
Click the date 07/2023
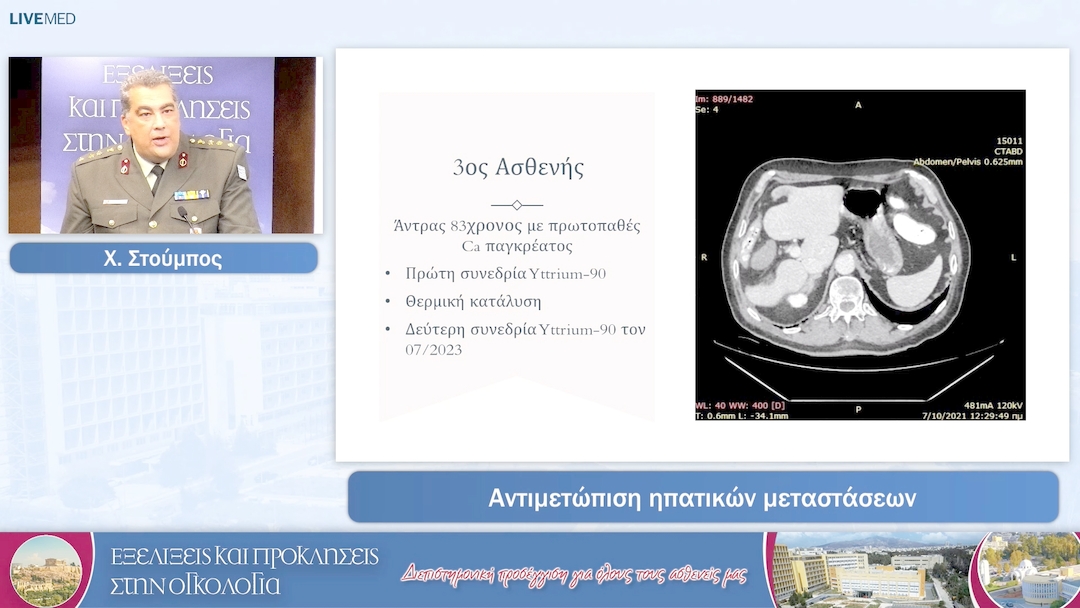433,350
